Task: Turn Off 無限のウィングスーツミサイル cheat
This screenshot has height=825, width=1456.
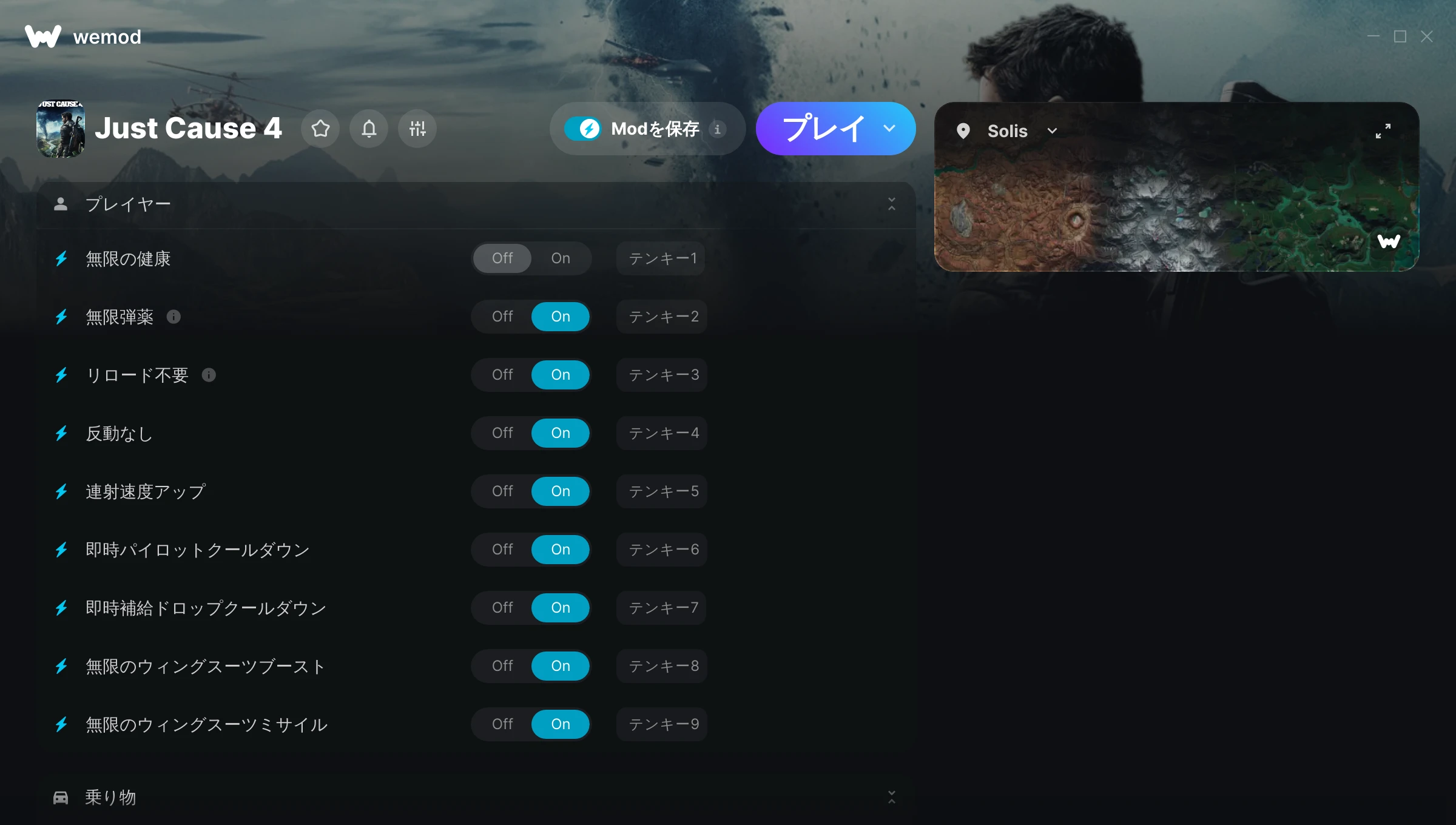Action: click(502, 724)
